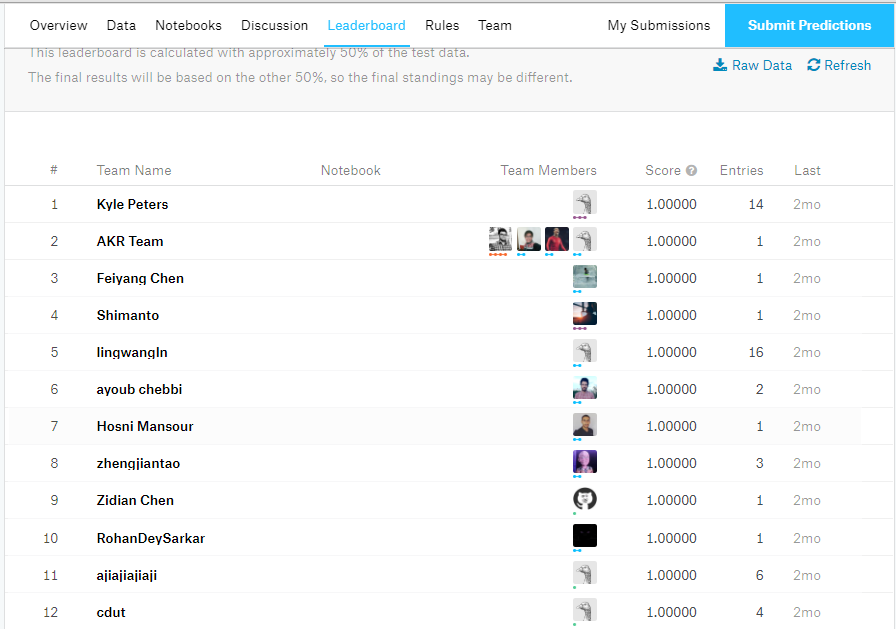This screenshot has height=629, width=896.
Task: Open the Notebooks tab
Action: [189, 26]
